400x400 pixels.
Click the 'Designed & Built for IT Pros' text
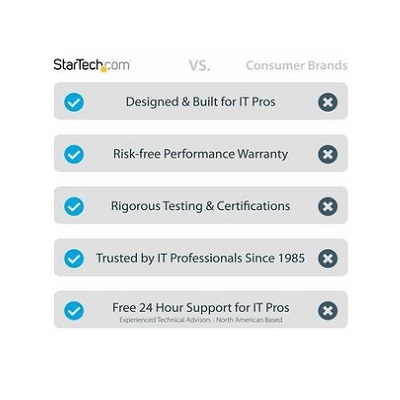click(x=200, y=102)
